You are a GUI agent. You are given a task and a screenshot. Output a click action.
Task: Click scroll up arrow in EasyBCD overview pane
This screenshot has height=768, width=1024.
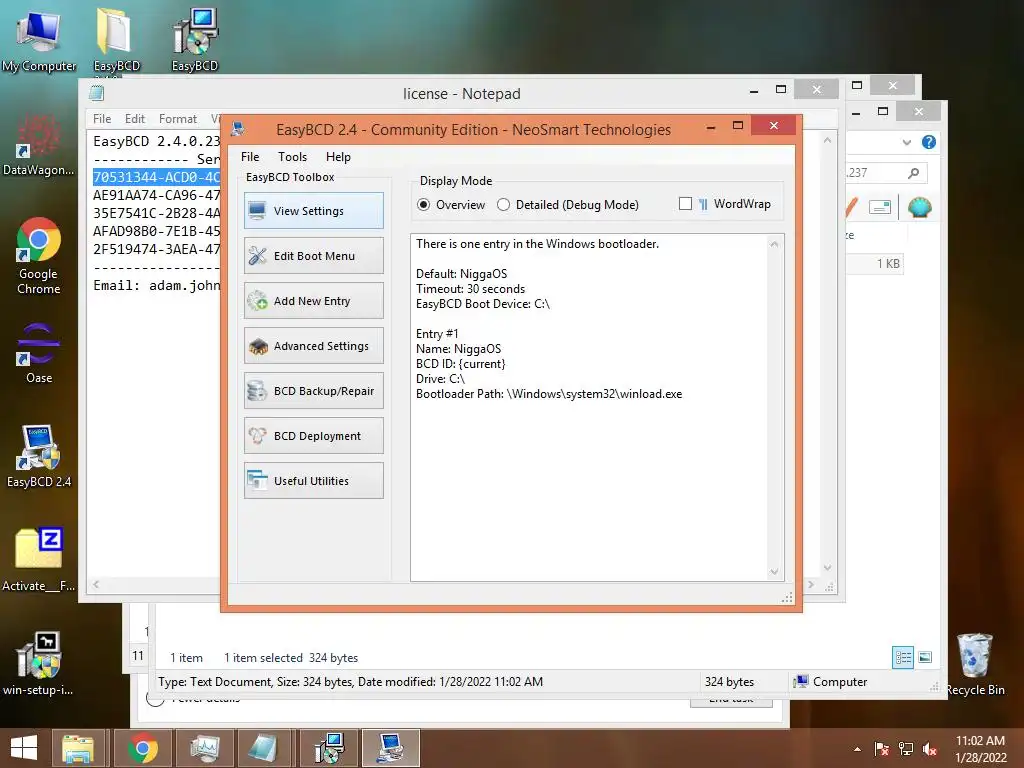point(774,244)
